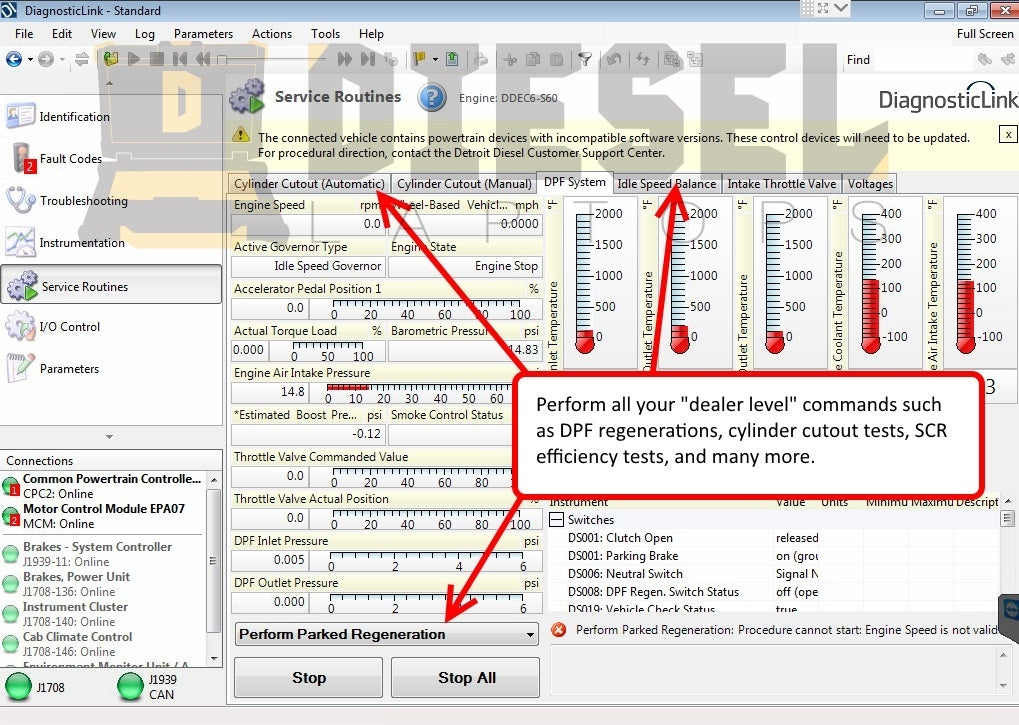Open the flag icon dropdown arrow
Screen dimensions: 1019x725
(435, 60)
